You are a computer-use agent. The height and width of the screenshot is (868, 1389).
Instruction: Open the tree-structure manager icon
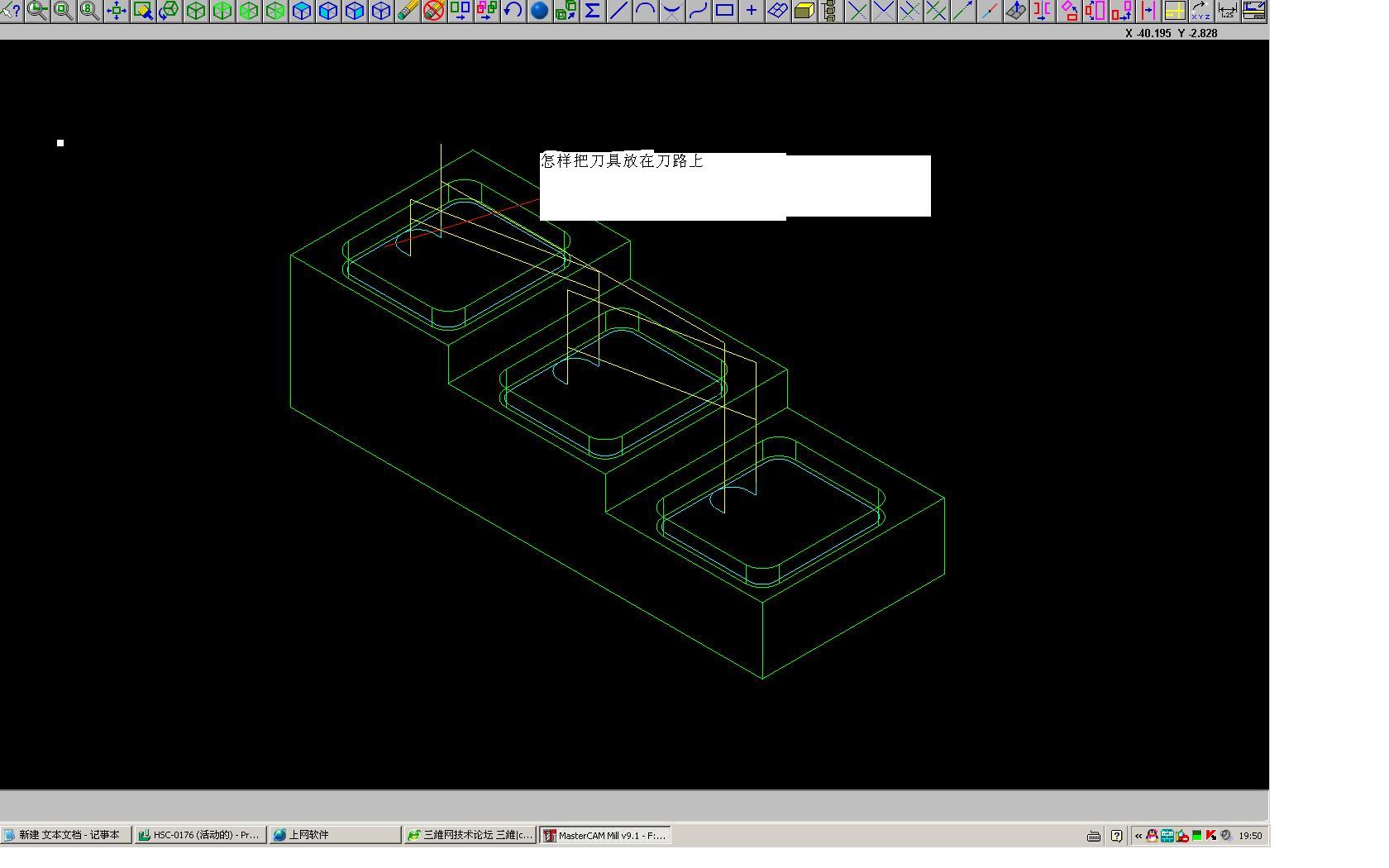point(831,11)
